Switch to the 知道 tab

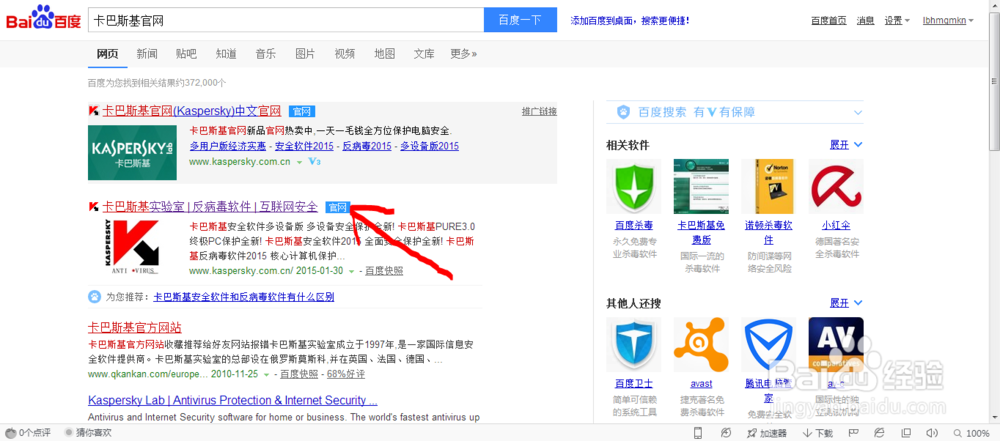pos(226,54)
